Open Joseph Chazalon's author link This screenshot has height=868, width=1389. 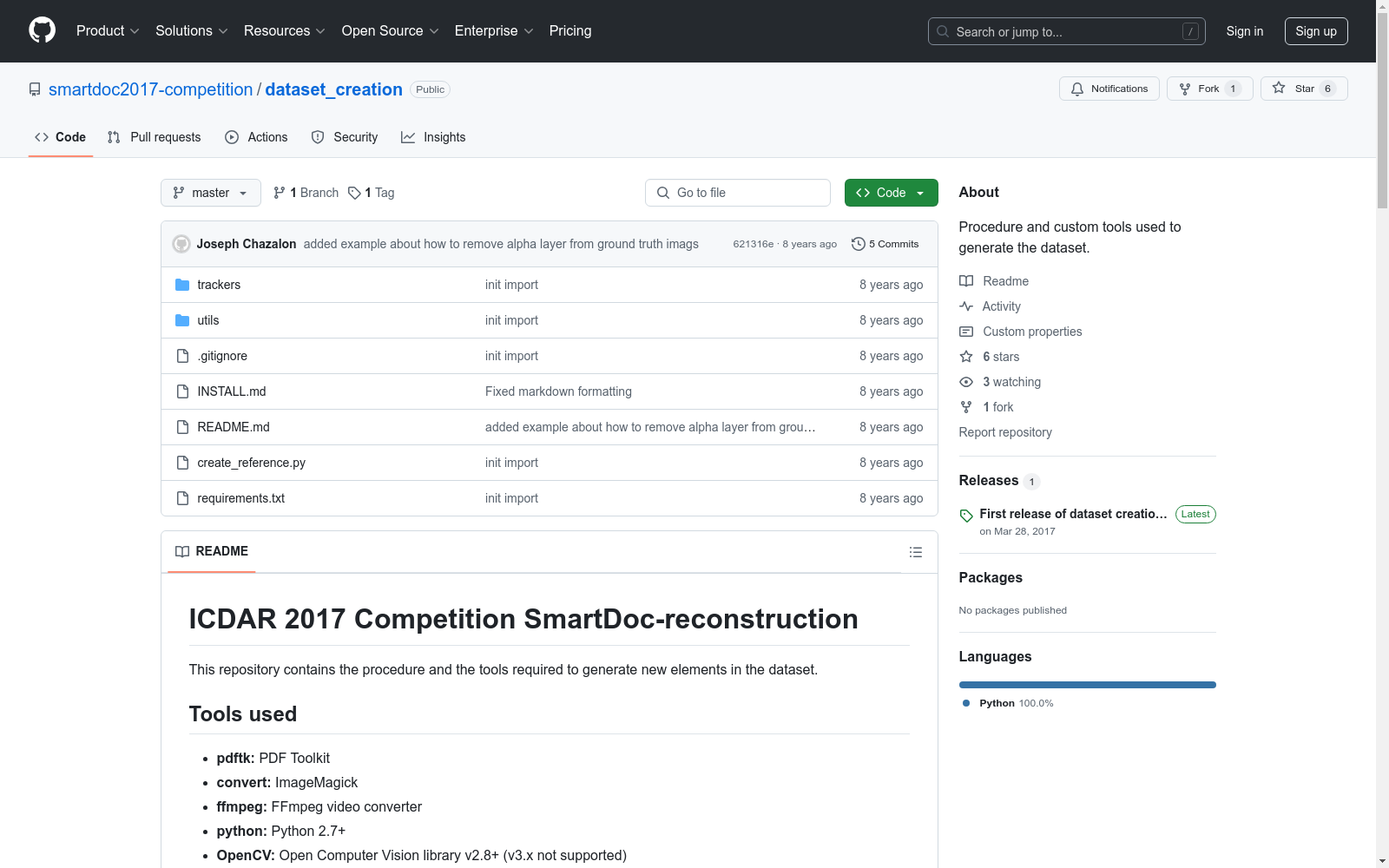coord(247,244)
